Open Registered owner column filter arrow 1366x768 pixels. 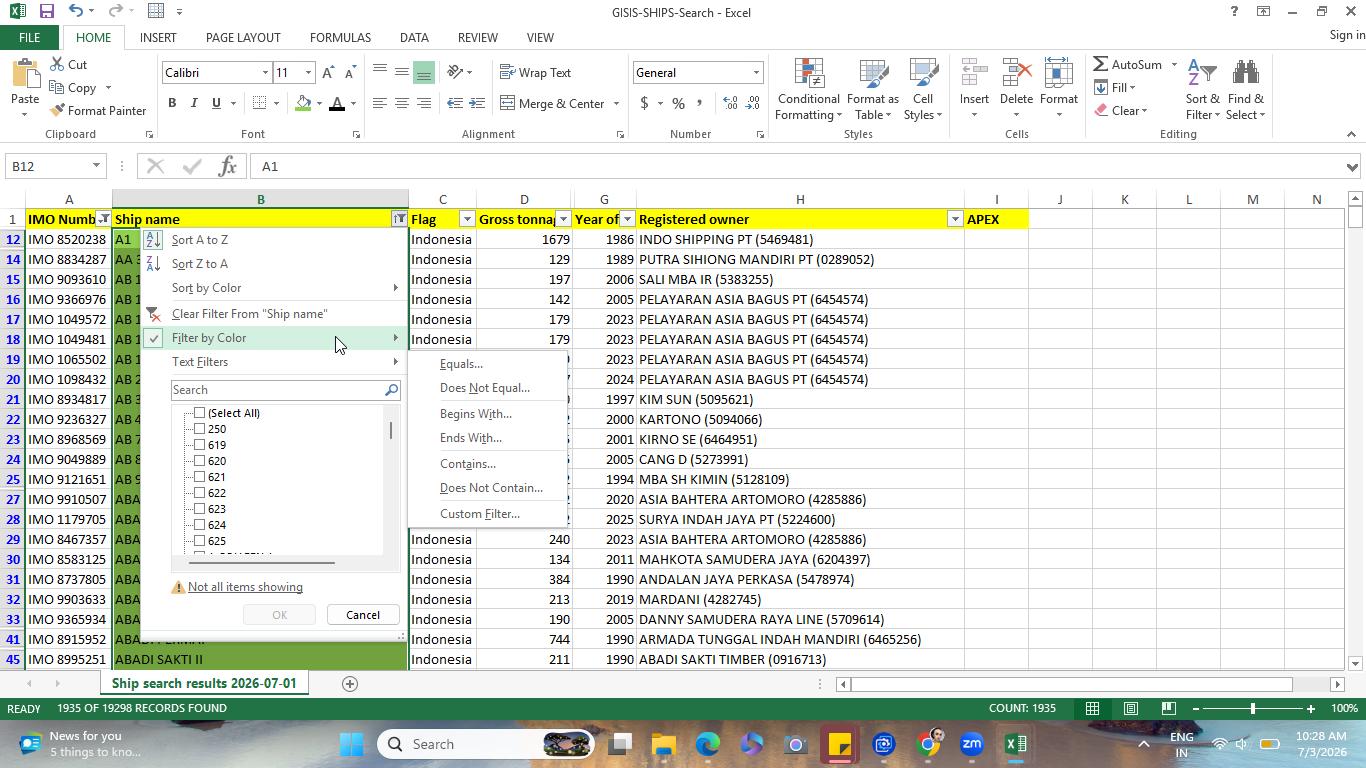tap(955, 219)
